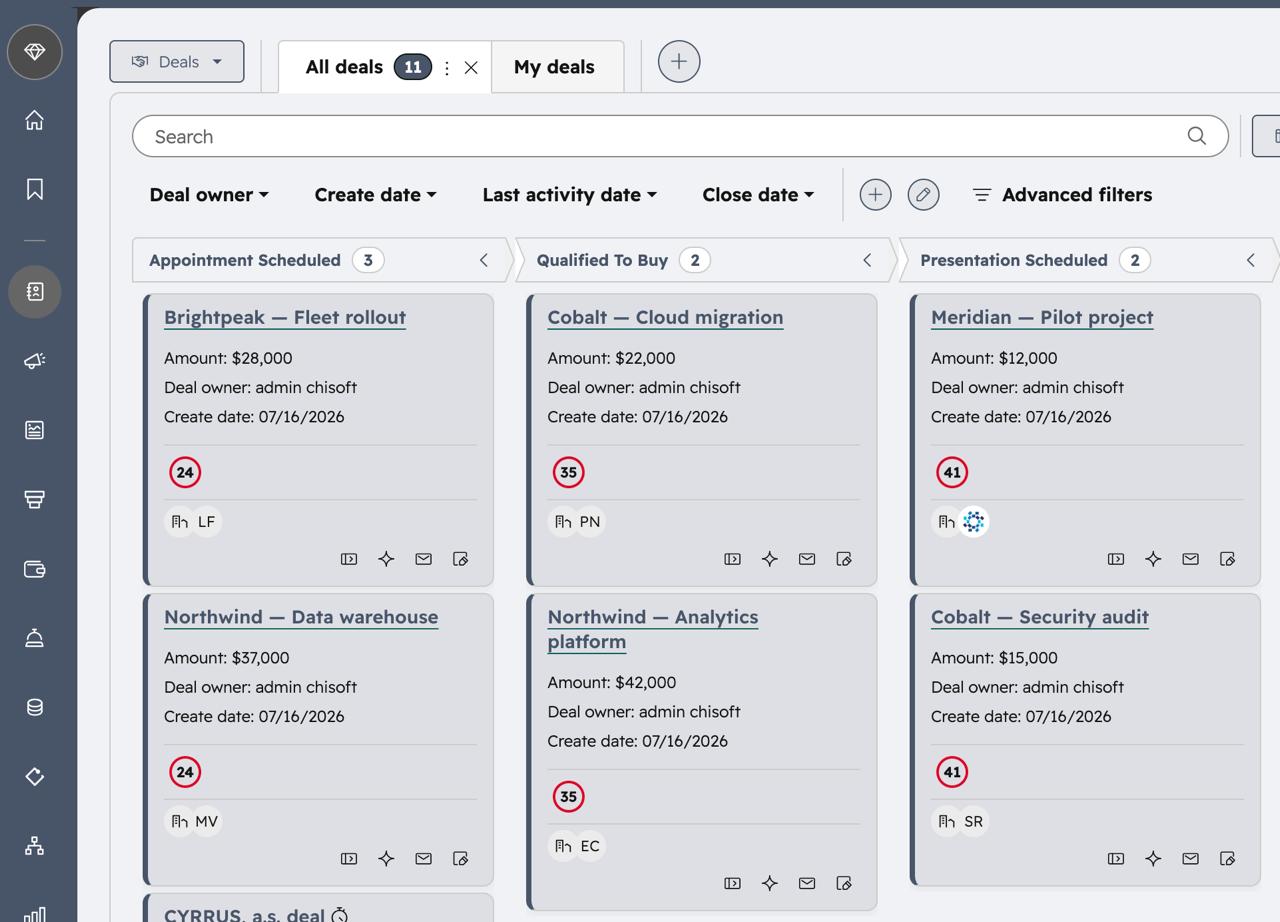Click the LF contact avatar on Brightpeak card

[206, 522]
